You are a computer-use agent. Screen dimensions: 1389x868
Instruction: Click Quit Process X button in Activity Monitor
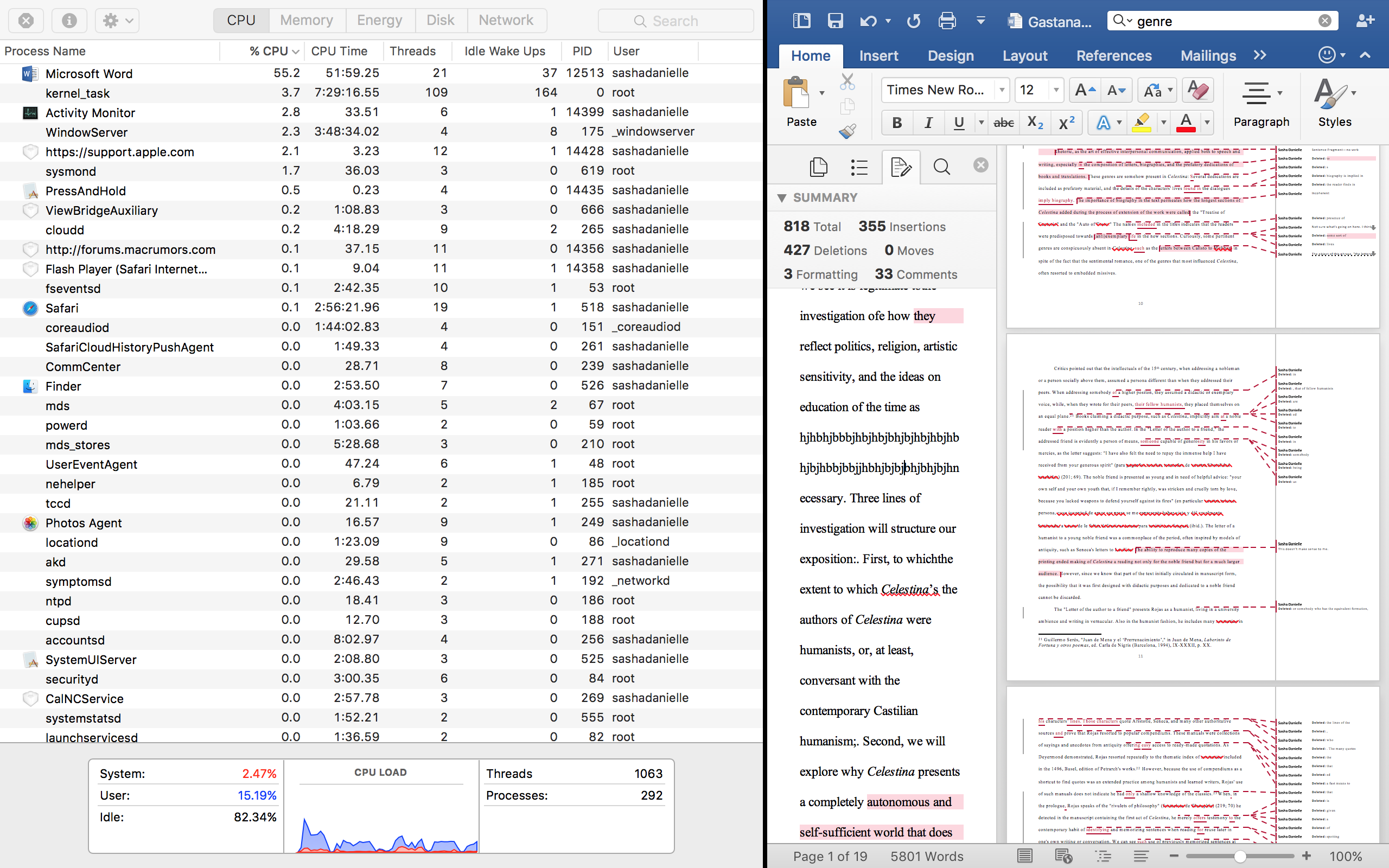[x=26, y=21]
